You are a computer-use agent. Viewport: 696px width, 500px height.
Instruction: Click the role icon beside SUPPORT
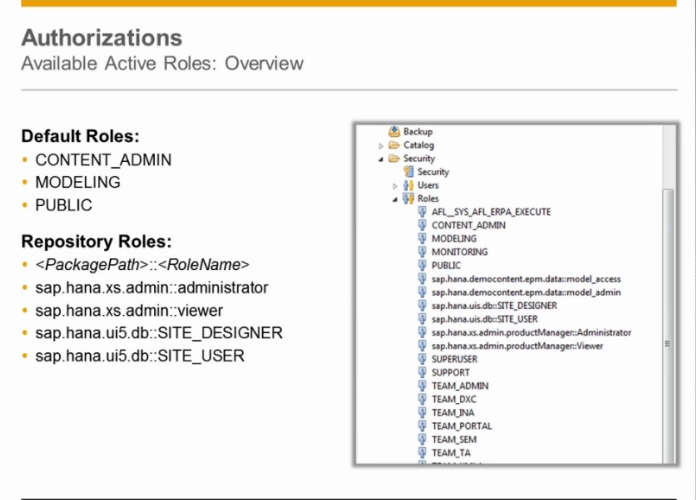click(x=423, y=372)
